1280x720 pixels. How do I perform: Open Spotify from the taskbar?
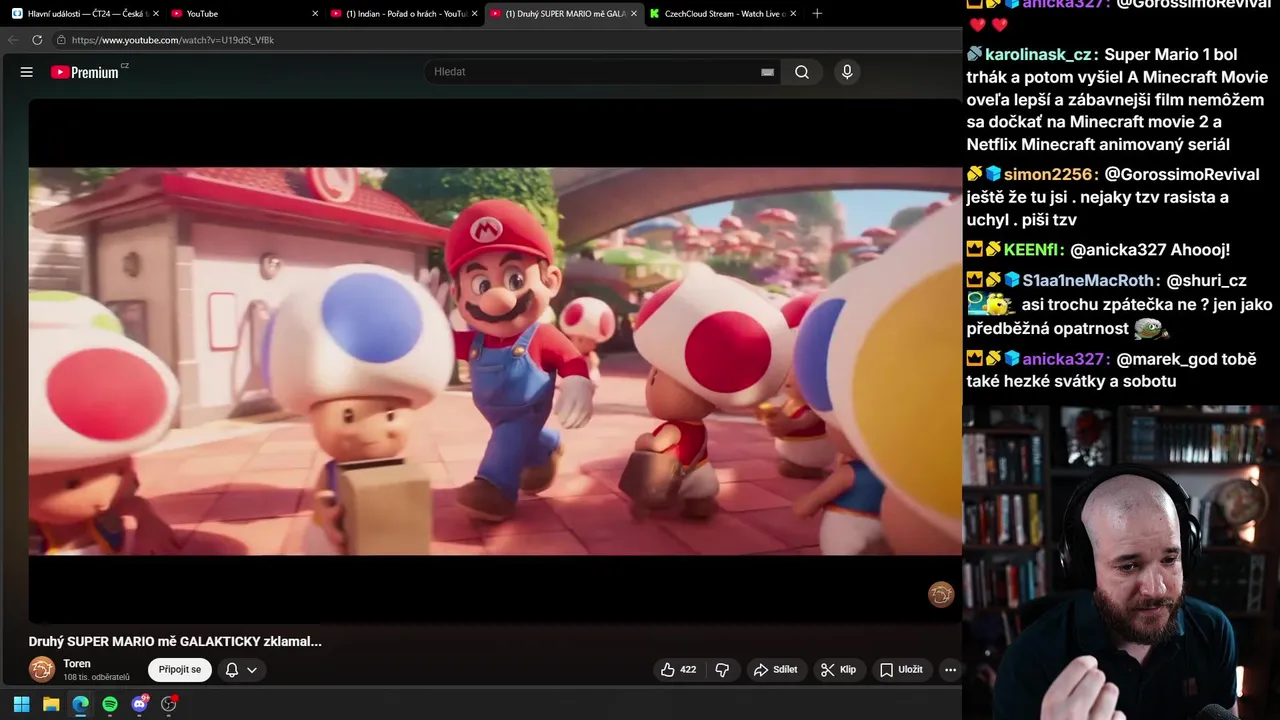coord(110,704)
